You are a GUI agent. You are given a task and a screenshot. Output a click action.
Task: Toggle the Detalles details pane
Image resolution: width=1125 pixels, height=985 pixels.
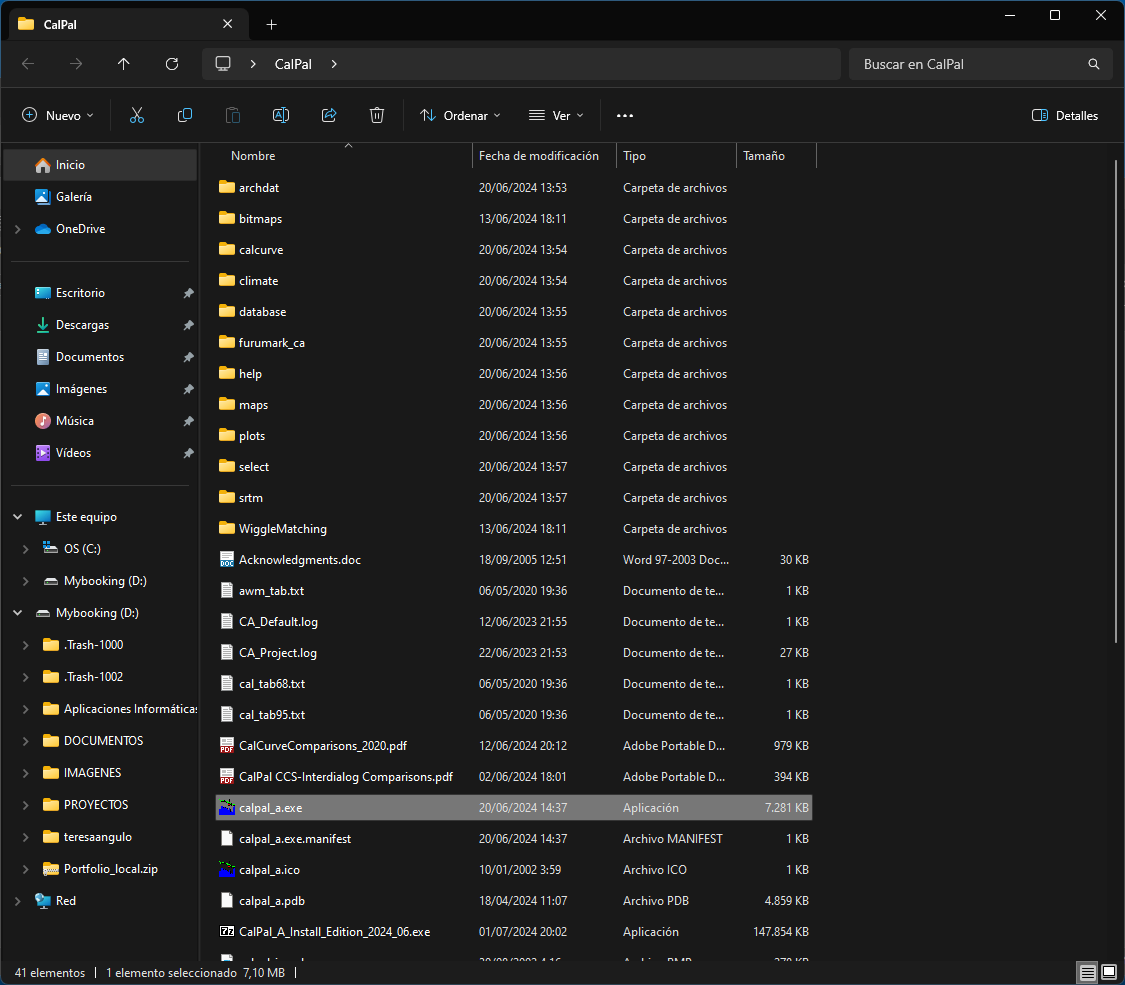click(x=1065, y=115)
